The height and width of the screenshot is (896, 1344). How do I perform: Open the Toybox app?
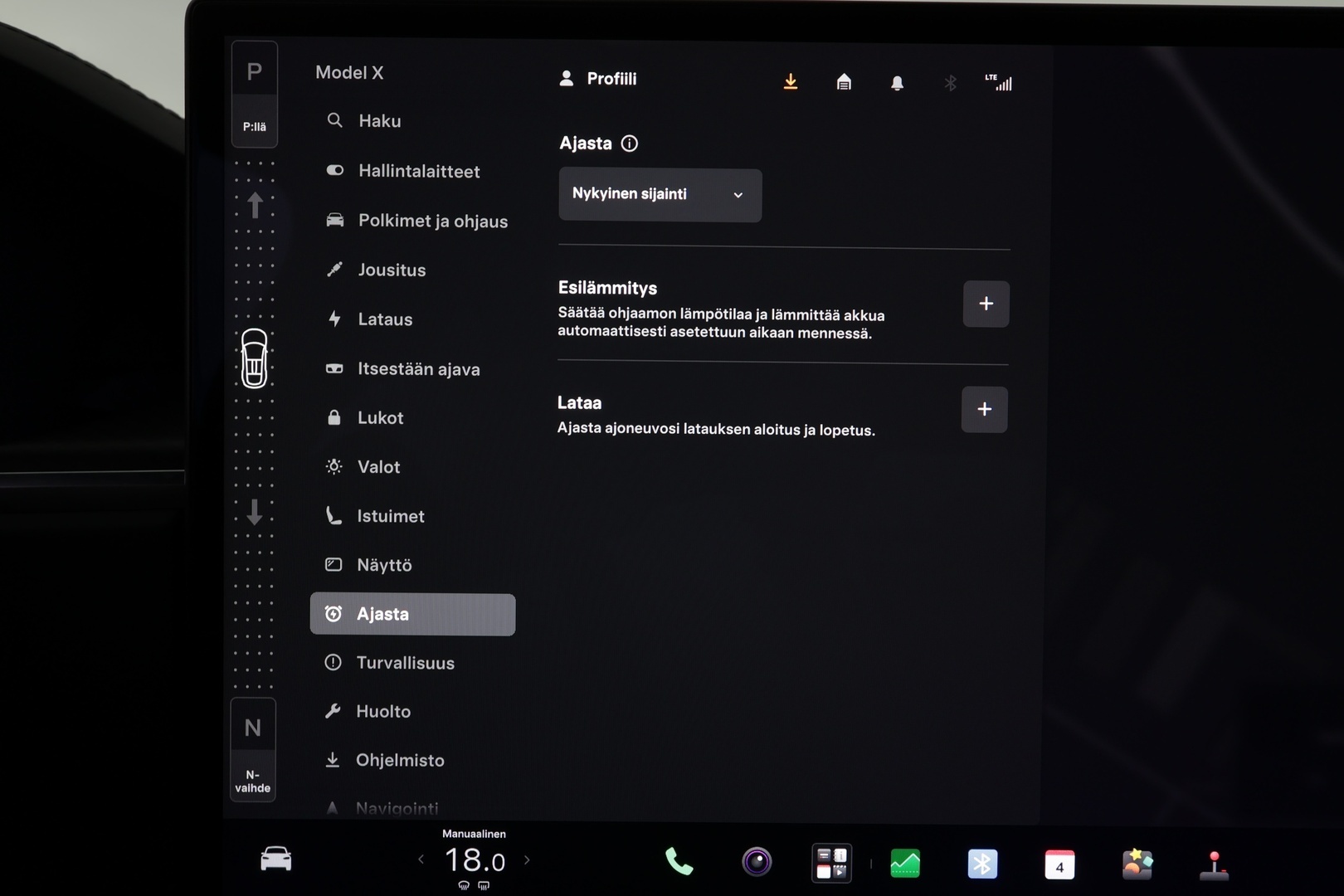(1137, 864)
